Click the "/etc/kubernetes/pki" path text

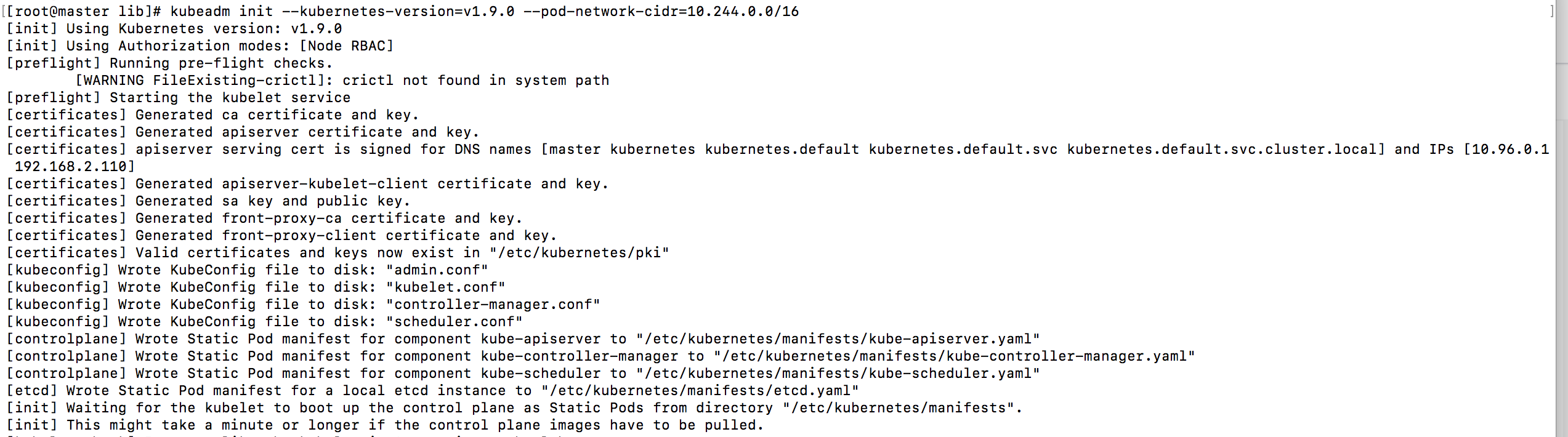(579, 252)
